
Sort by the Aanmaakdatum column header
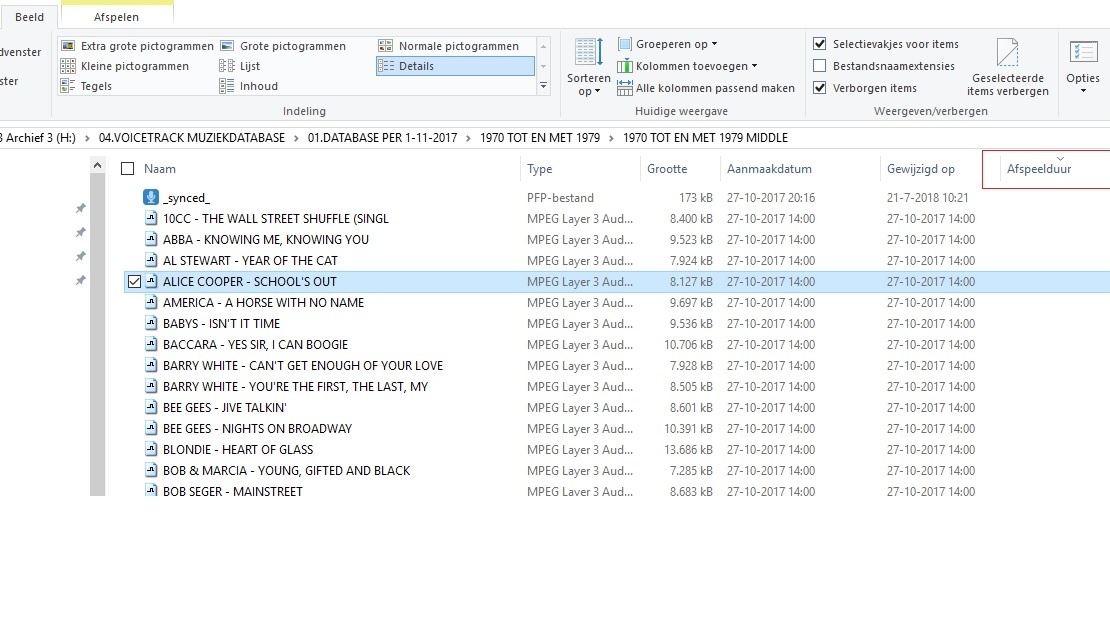click(x=769, y=168)
